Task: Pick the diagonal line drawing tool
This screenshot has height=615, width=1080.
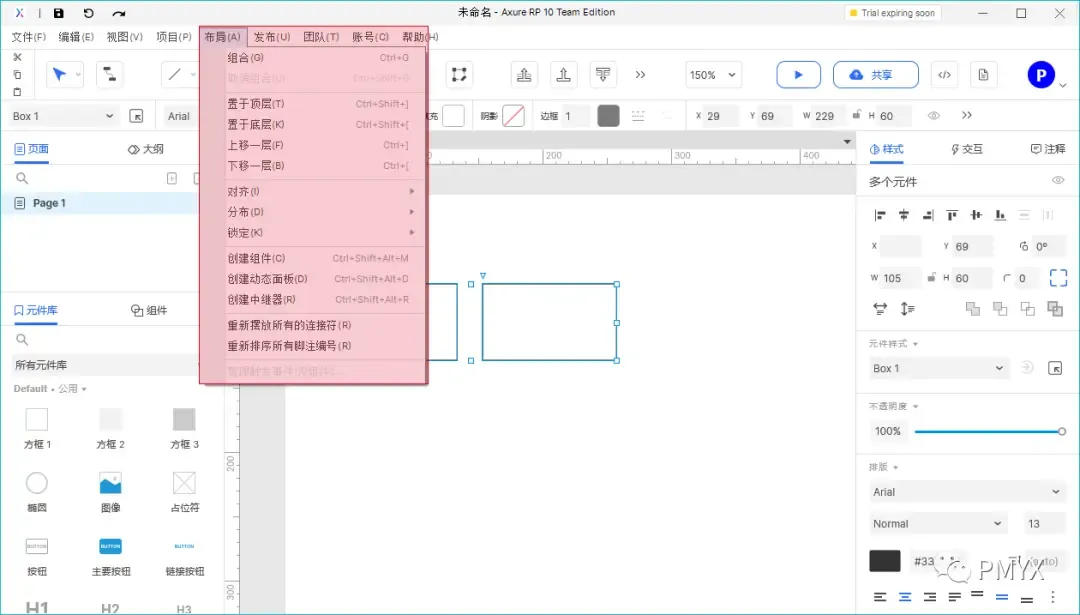Action: (175, 74)
